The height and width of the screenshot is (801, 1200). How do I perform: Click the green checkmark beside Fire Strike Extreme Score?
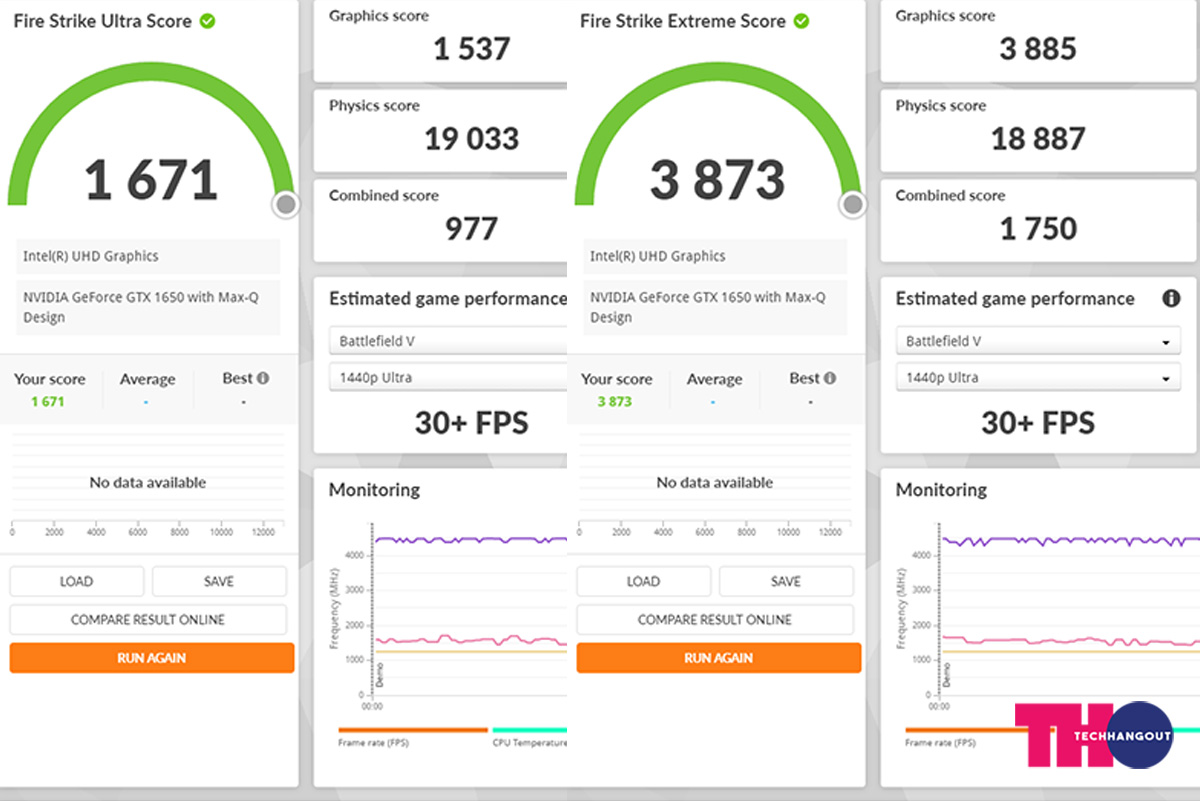point(801,21)
